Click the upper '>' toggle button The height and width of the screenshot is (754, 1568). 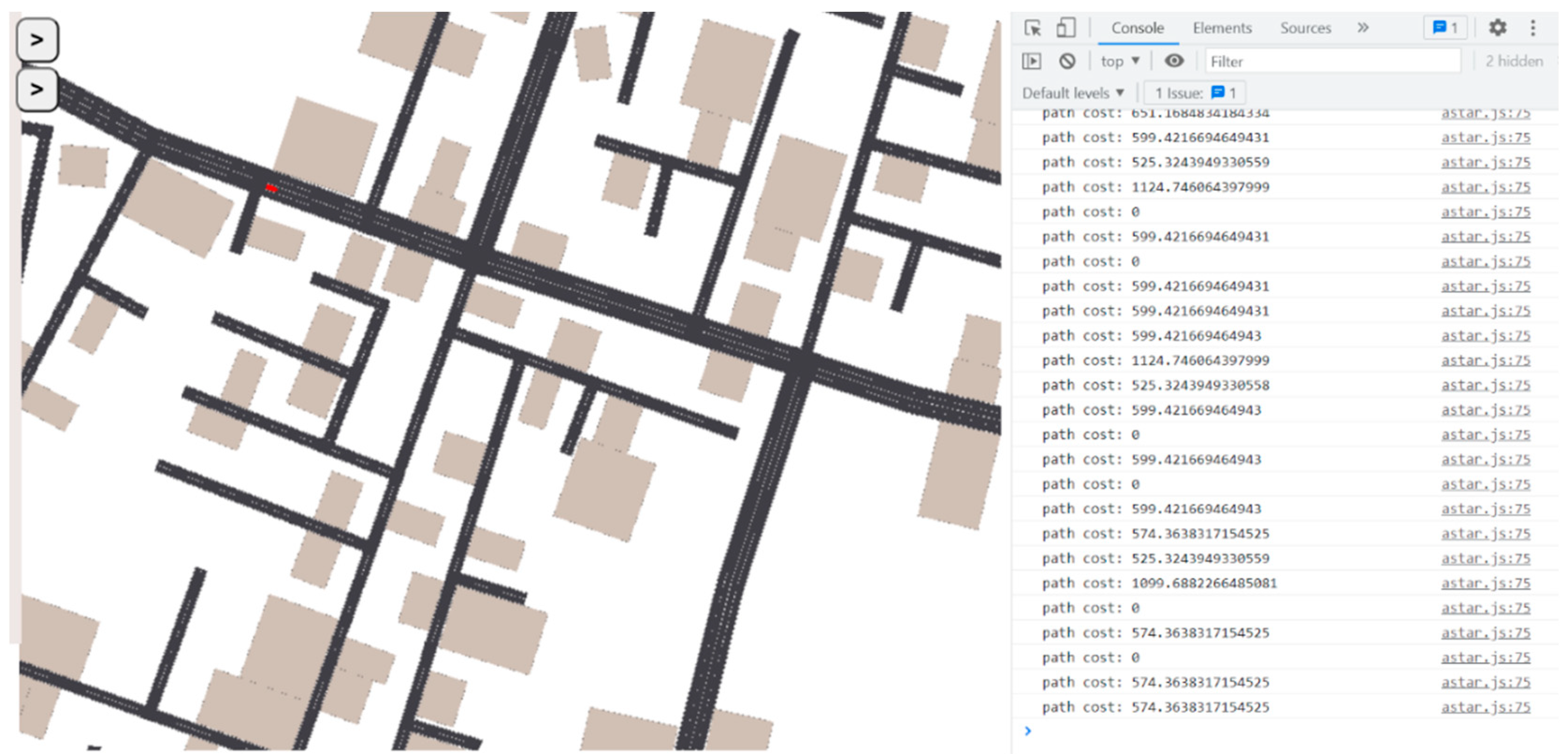coord(38,40)
